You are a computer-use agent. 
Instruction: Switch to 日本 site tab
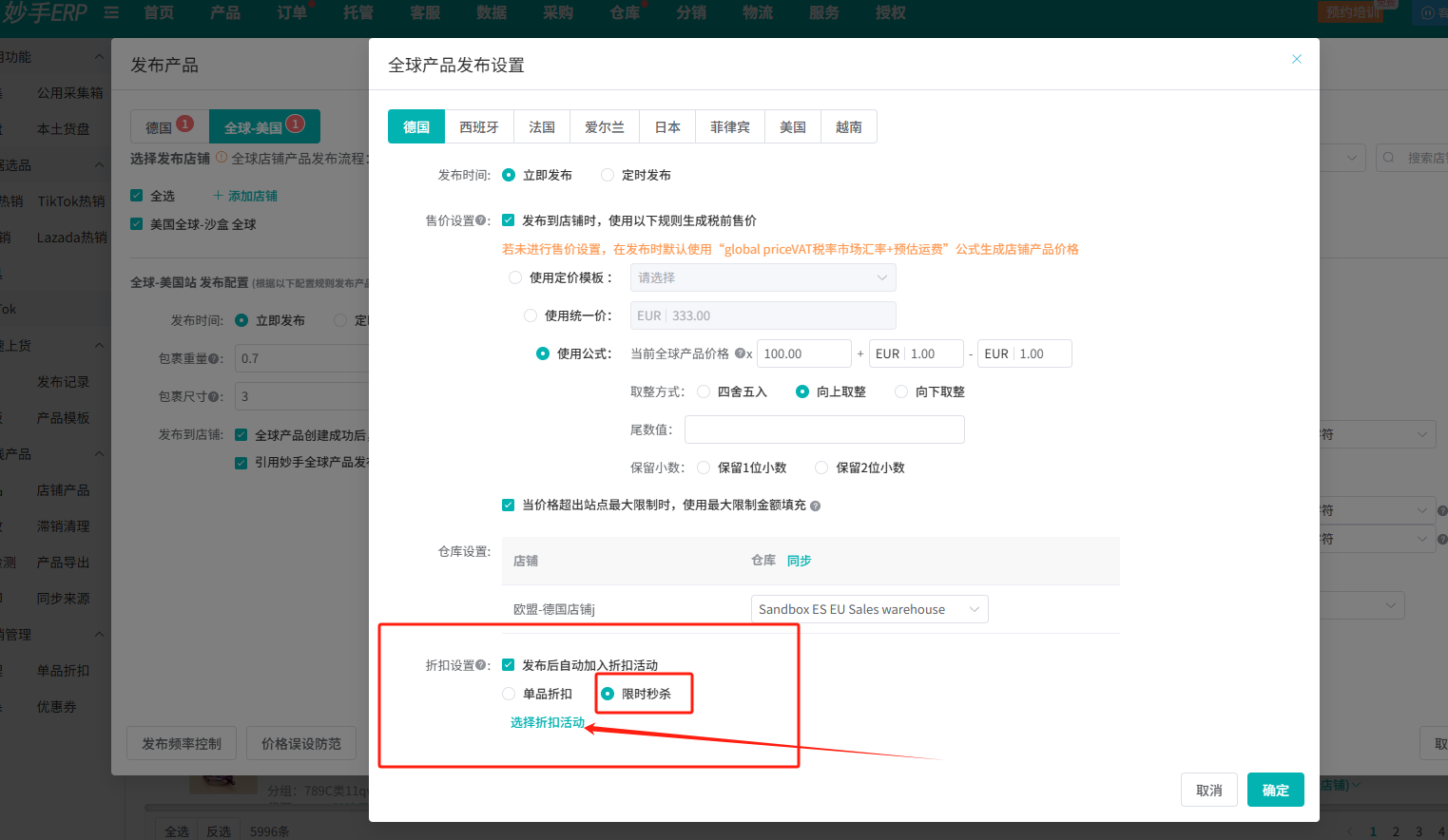point(667,126)
